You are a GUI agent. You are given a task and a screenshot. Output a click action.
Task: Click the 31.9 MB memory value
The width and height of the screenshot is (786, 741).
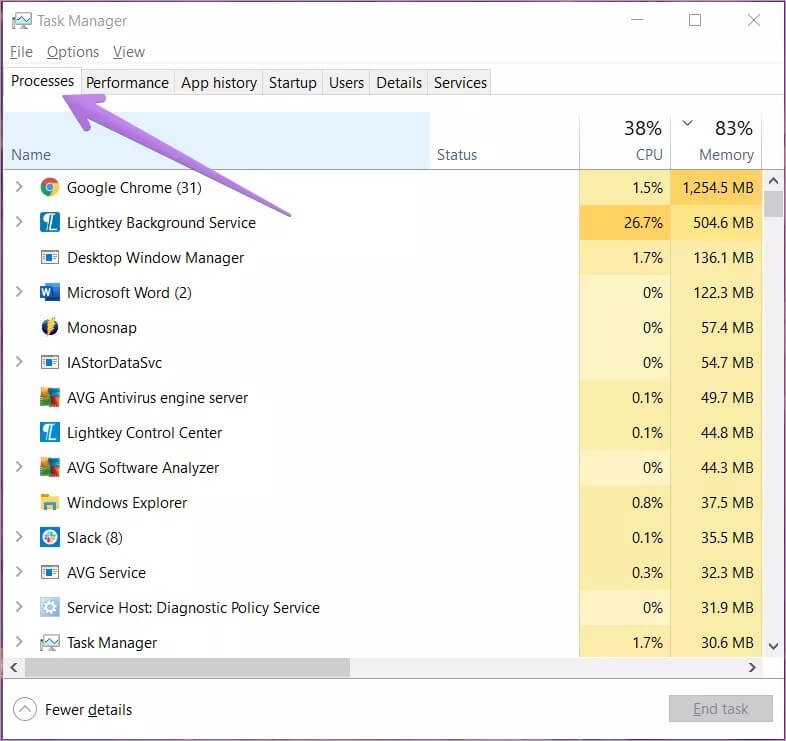[727, 607]
